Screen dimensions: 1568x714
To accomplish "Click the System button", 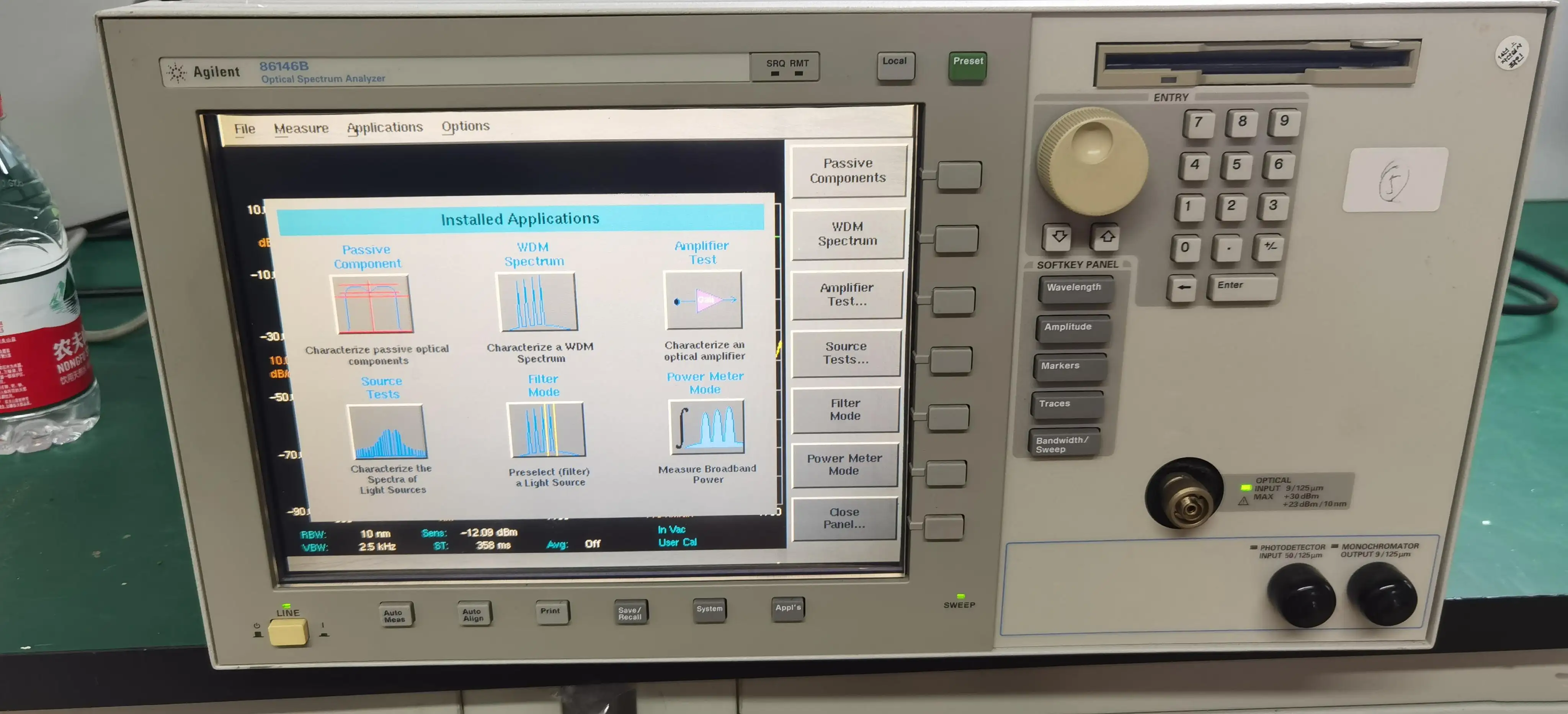I will 709,610.
